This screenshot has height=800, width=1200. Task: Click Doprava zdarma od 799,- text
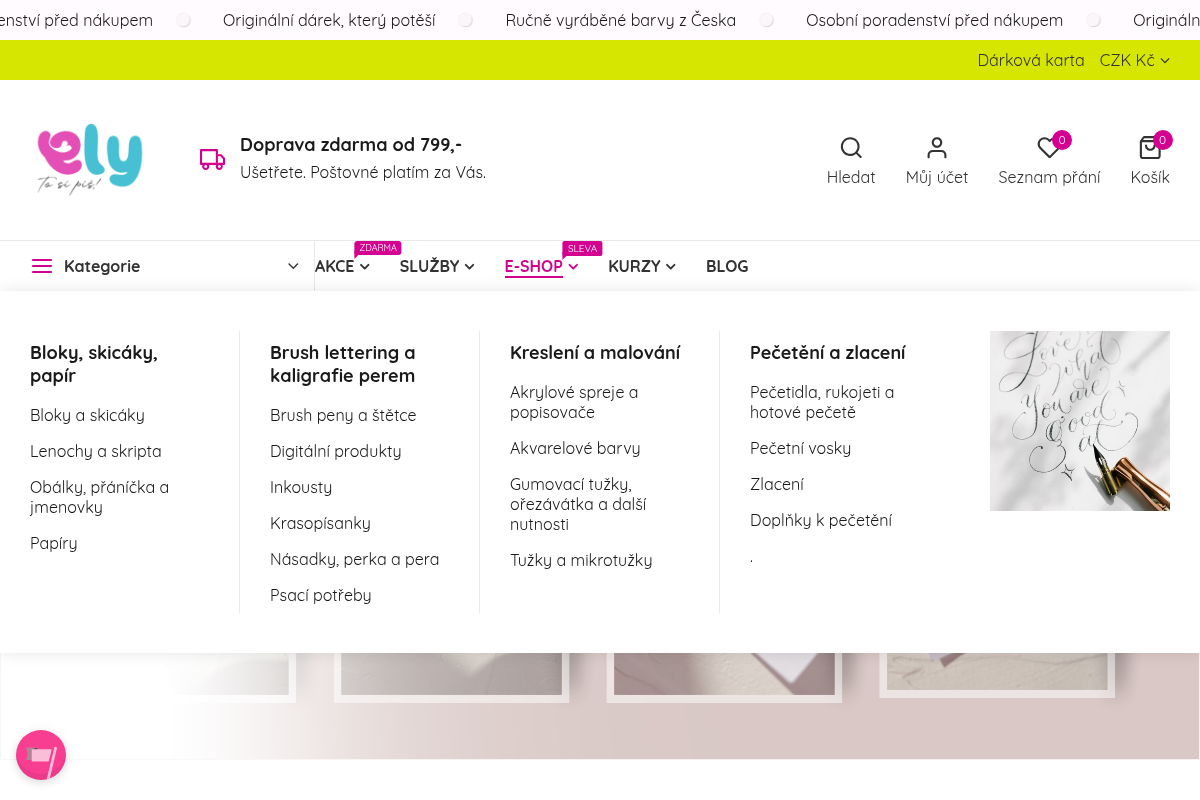click(351, 144)
